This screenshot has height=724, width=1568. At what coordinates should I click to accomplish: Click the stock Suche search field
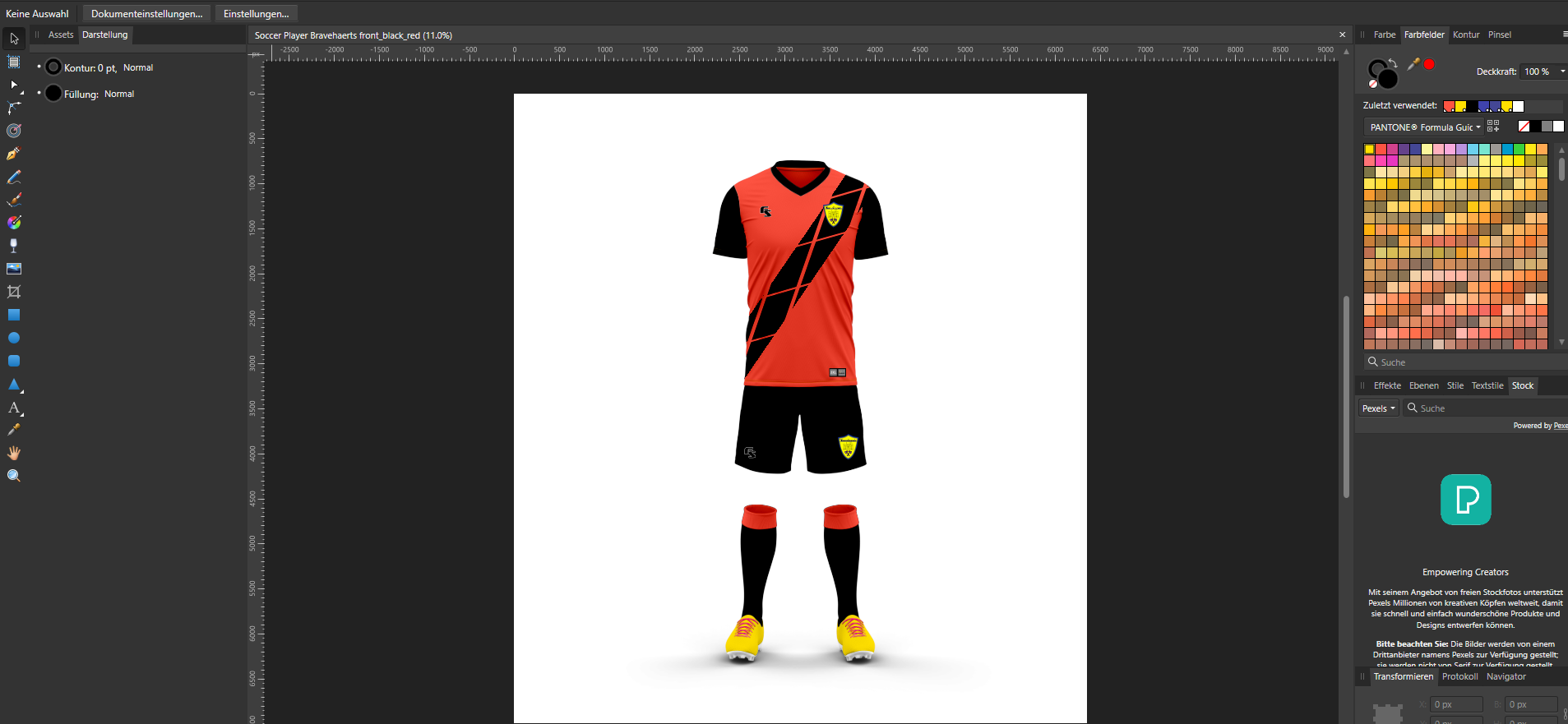1485,408
